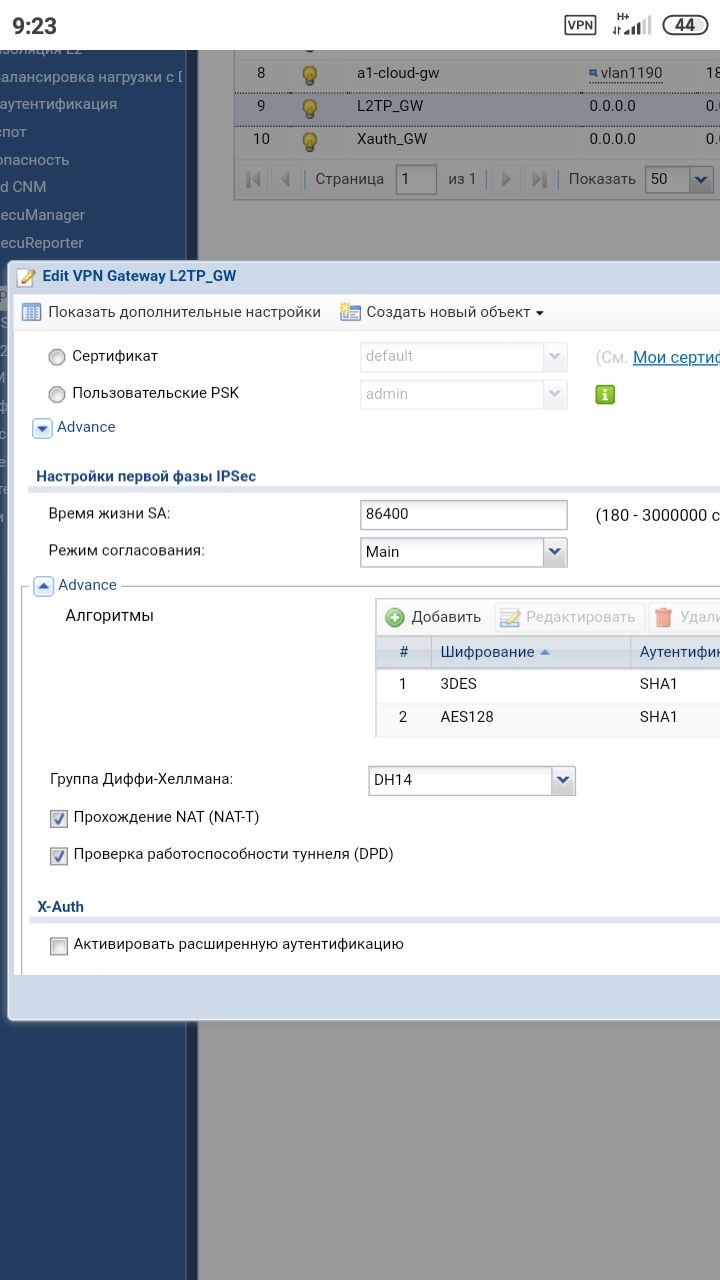Go to first page of gateway list

pyautogui.click(x=254, y=179)
